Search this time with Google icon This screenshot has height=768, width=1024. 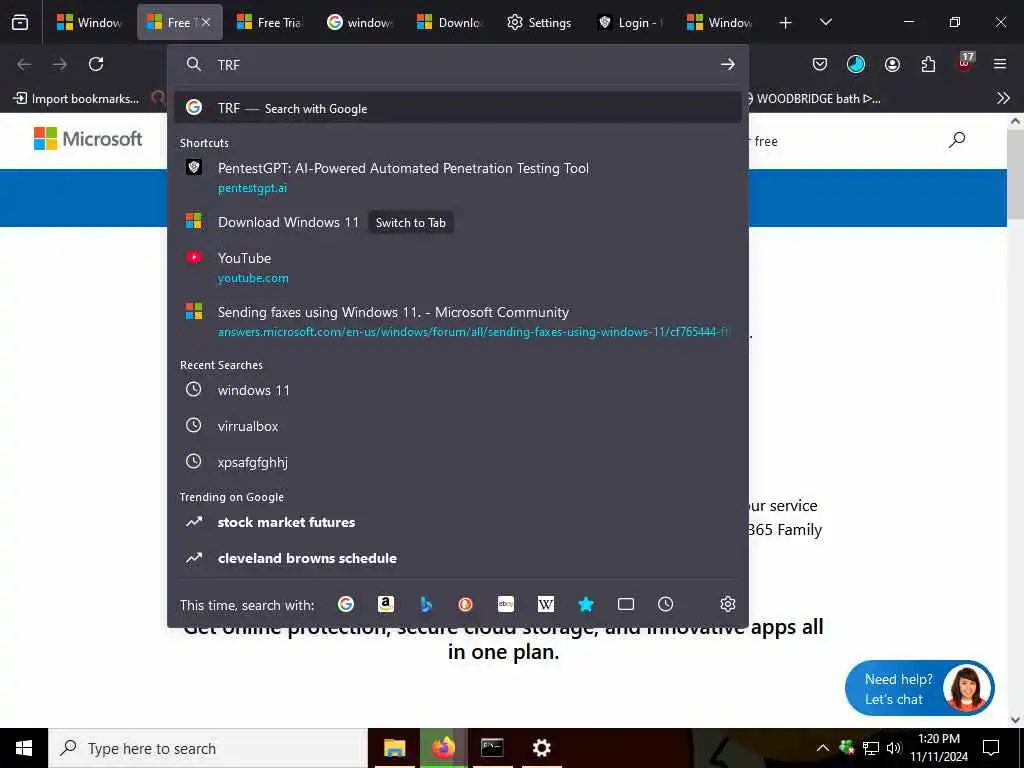point(345,604)
